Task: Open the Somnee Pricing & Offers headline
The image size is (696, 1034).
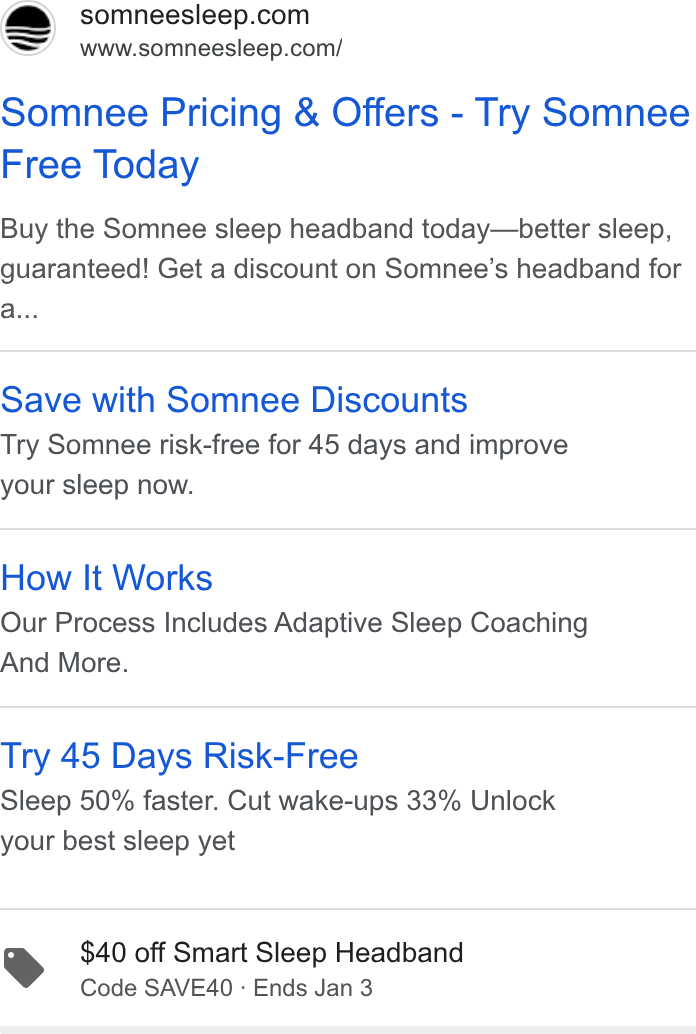Action: [345, 138]
